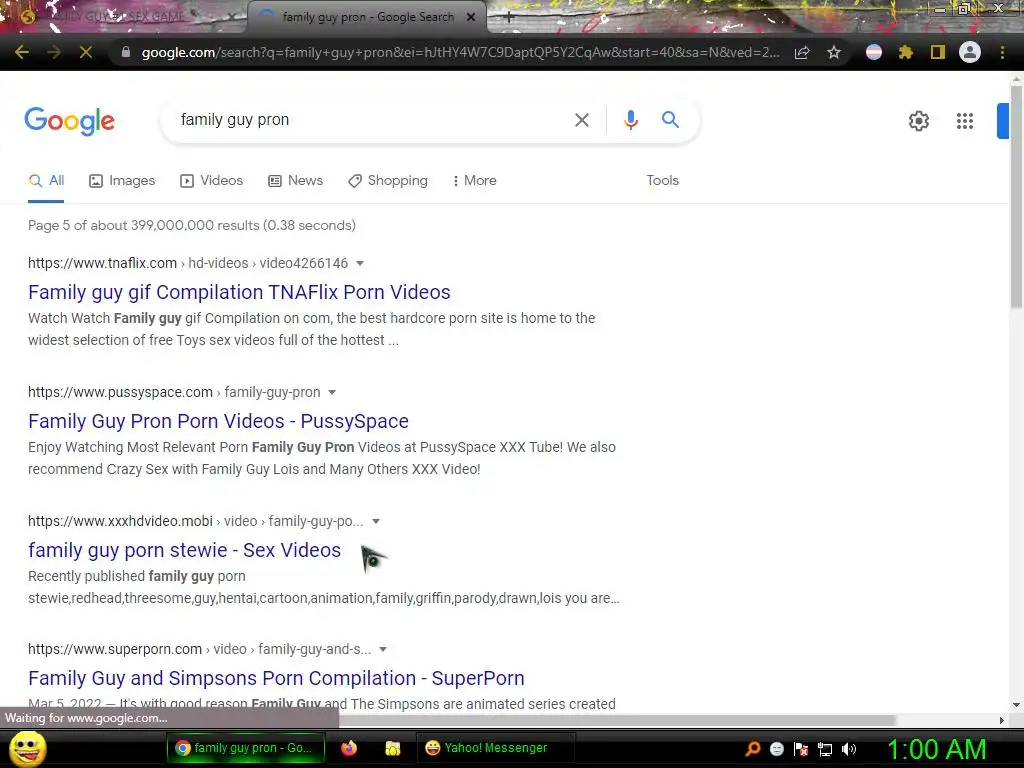Click the horizontal scrollbar thumb
The image size is (1024, 768).
click(617, 720)
